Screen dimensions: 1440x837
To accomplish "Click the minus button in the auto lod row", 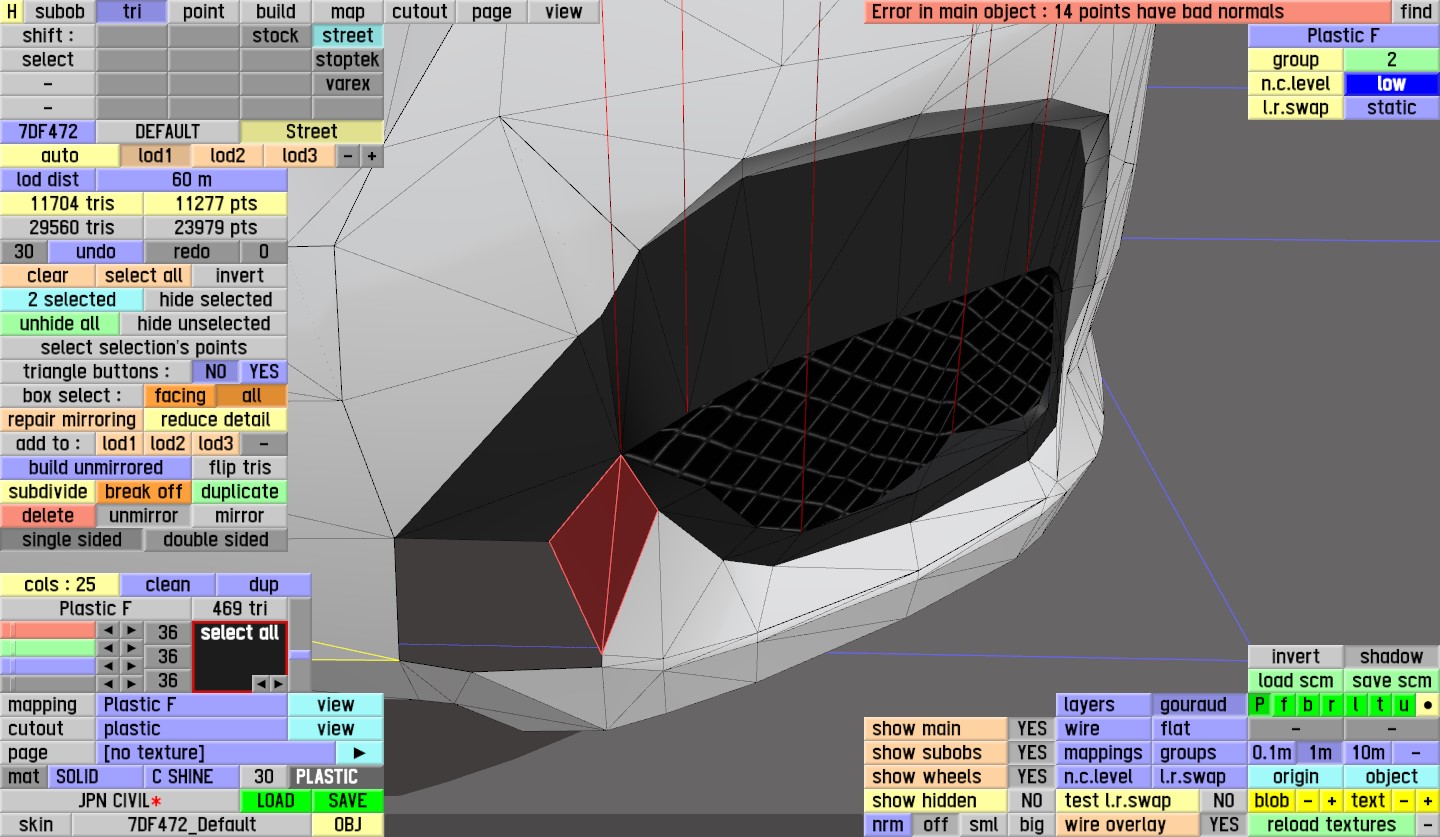I will click(347, 156).
